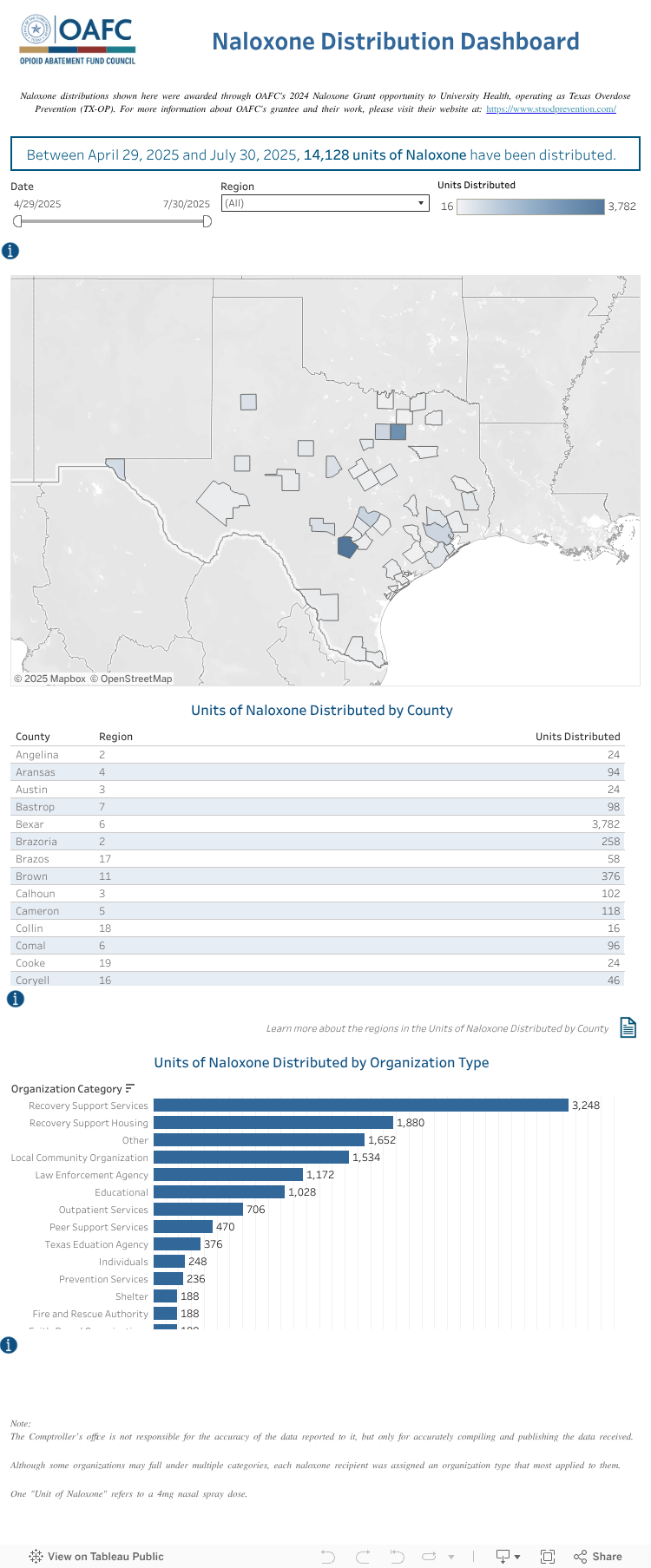Click the Peer Support Services label

99,1227
